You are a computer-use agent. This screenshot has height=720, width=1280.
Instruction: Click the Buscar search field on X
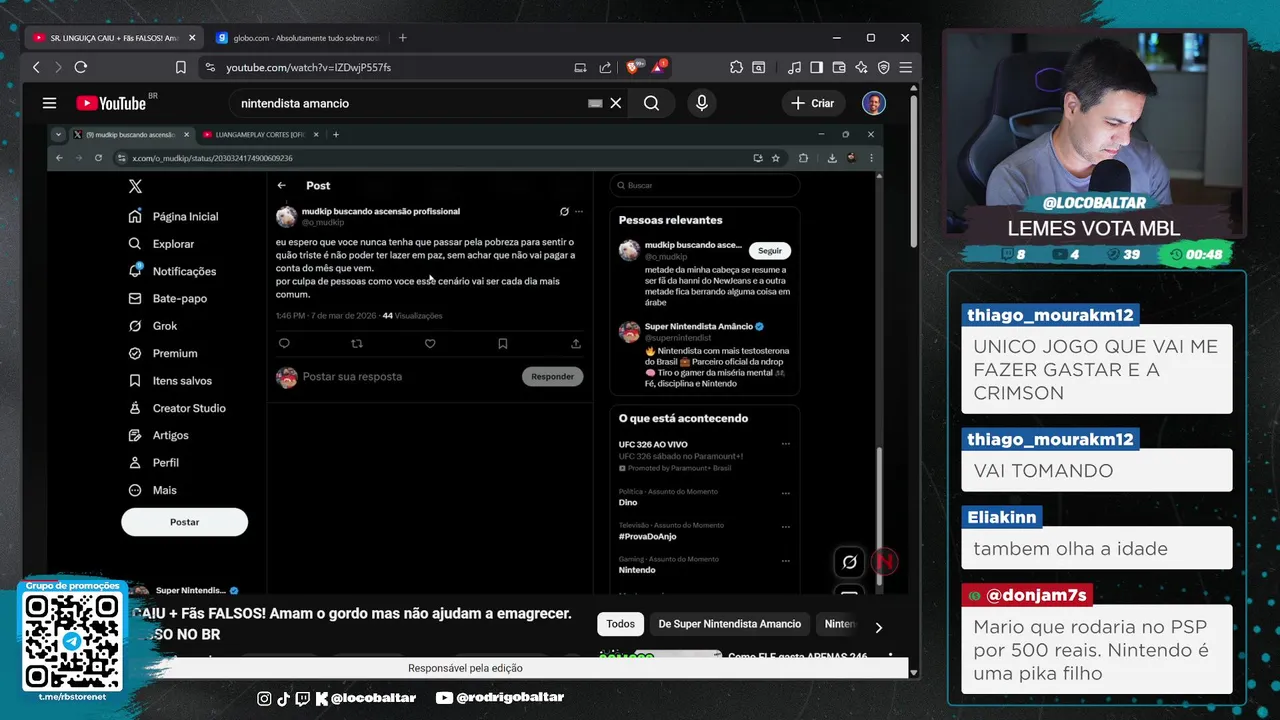tap(705, 185)
